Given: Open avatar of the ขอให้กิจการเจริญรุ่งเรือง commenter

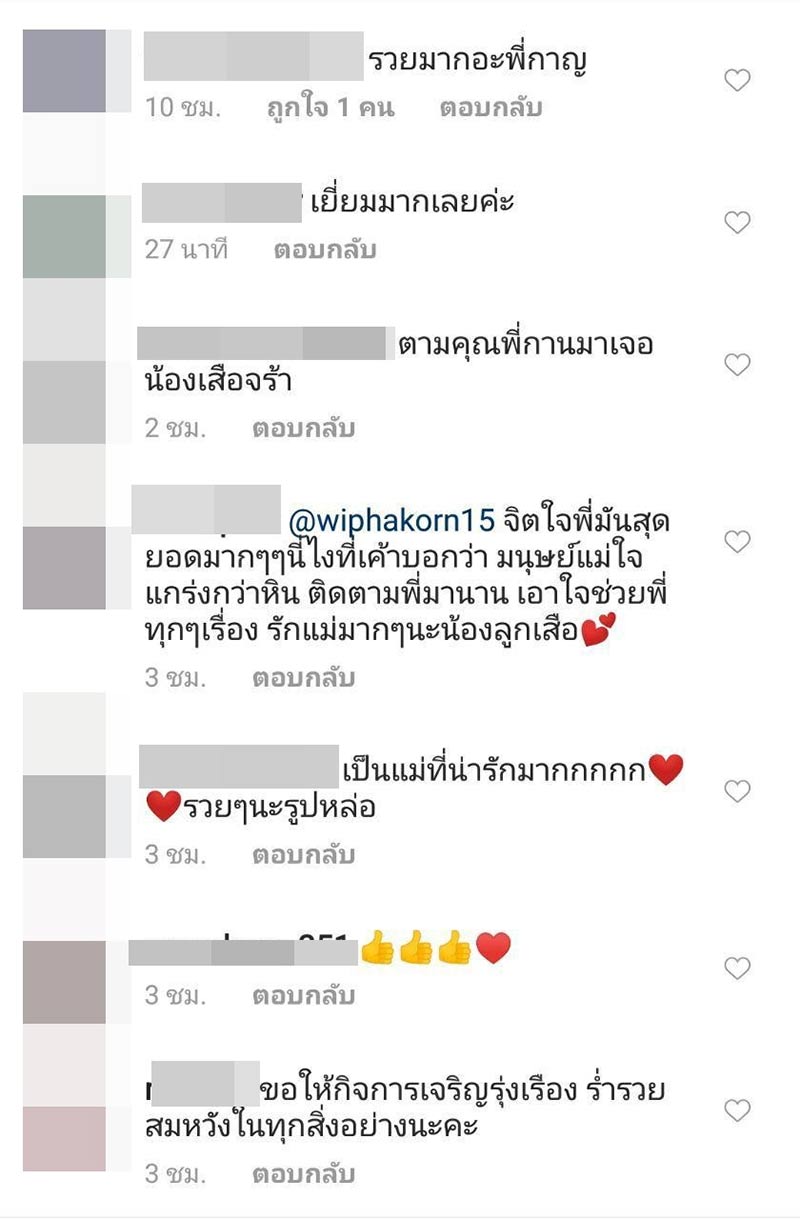Looking at the screenshot, I should click(64, 1138).
